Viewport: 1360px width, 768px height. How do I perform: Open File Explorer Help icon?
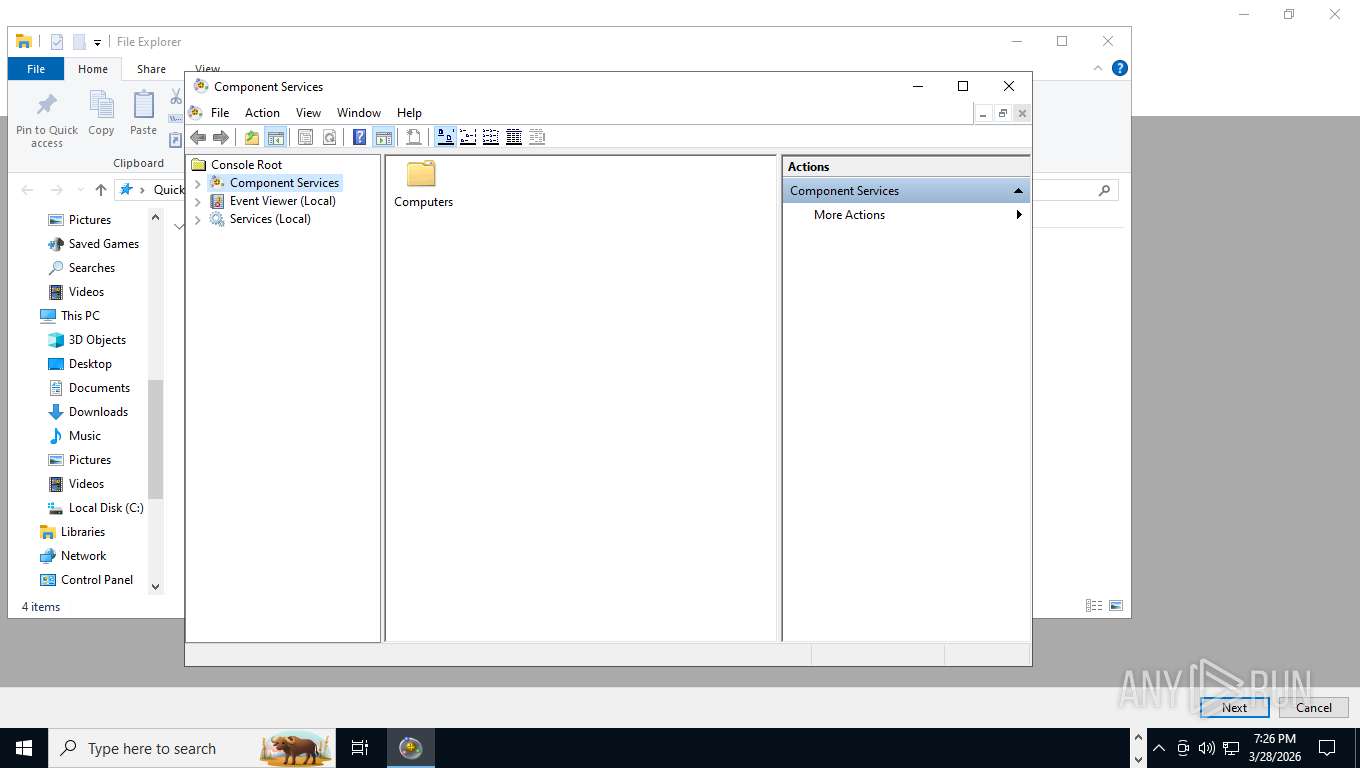1120,68
